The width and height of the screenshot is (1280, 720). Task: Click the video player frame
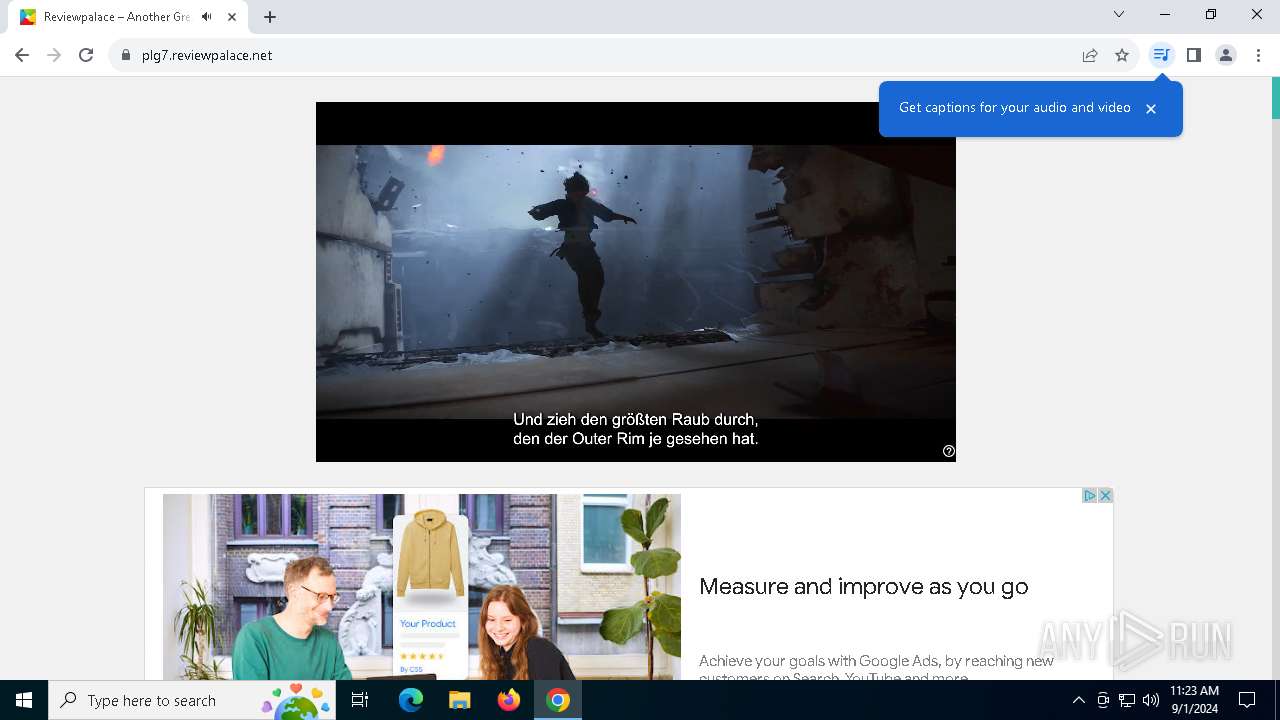click(636, 282)
